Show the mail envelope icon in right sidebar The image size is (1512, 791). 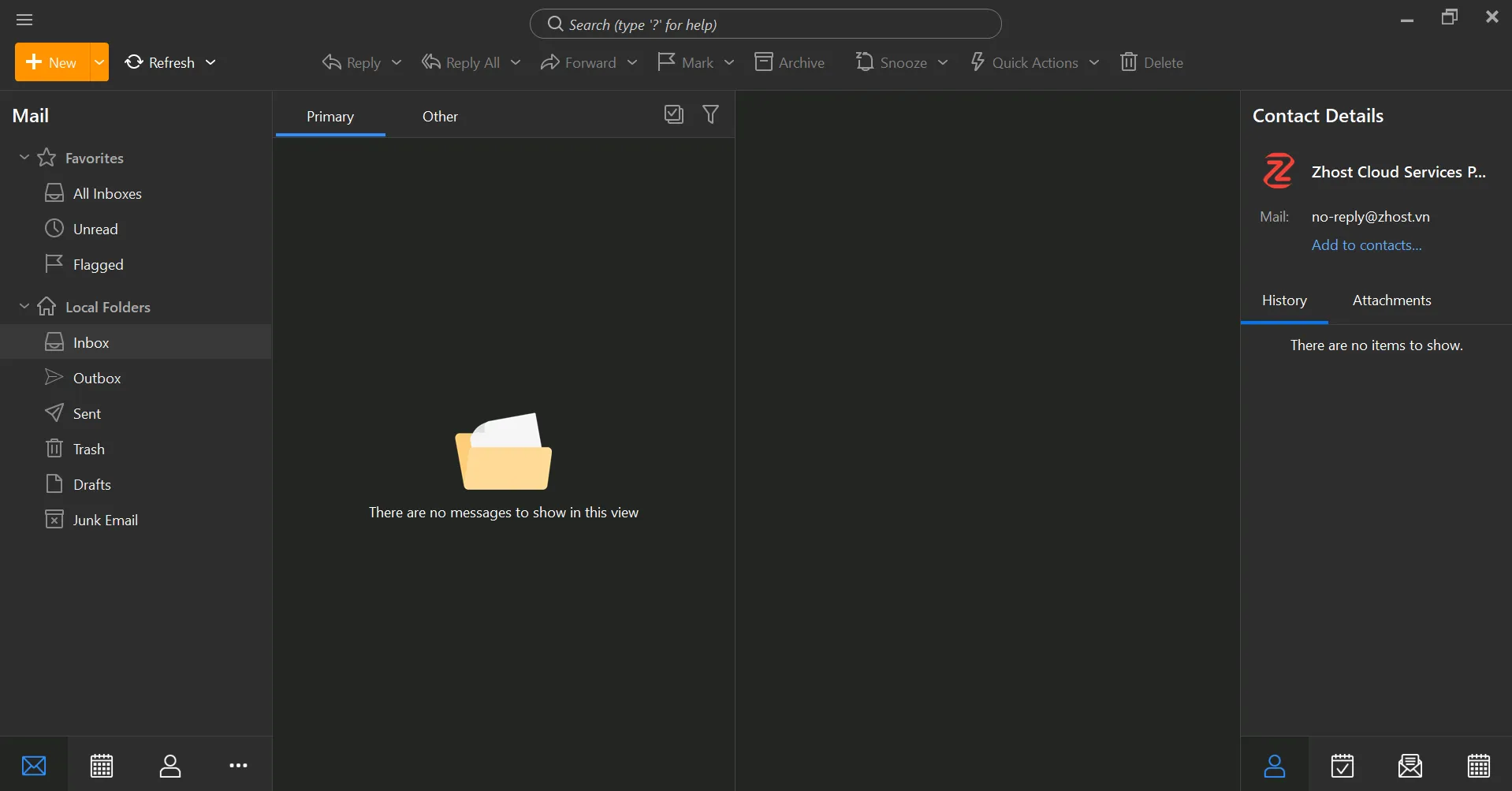point(1410,765)
